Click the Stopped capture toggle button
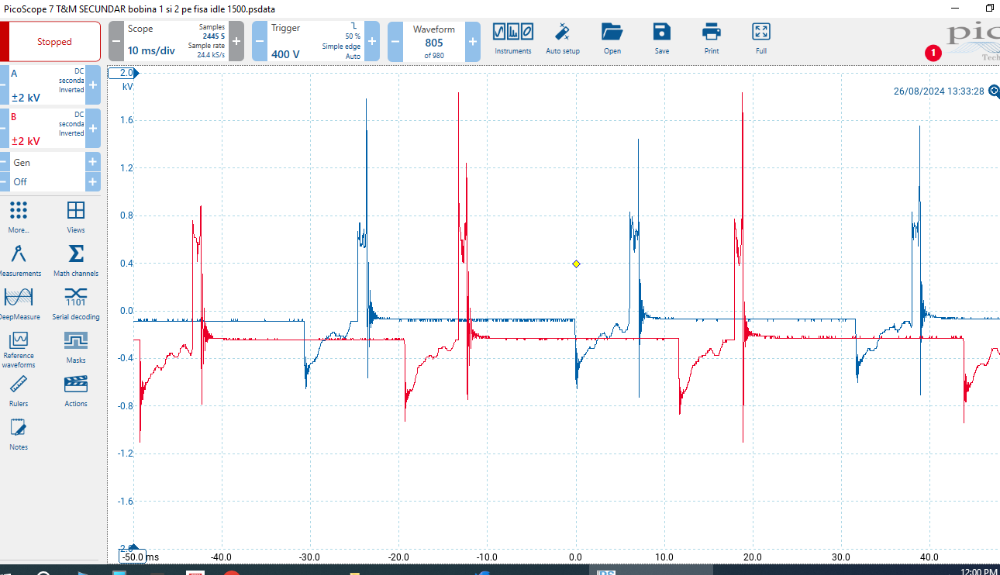The height and width of the screenshot is (575, 1000). click(54, 42)
